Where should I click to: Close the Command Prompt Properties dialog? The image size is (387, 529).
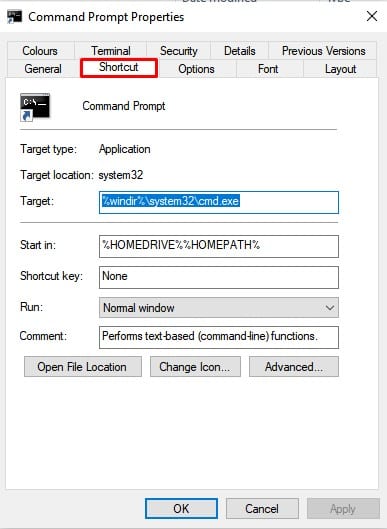372,16
